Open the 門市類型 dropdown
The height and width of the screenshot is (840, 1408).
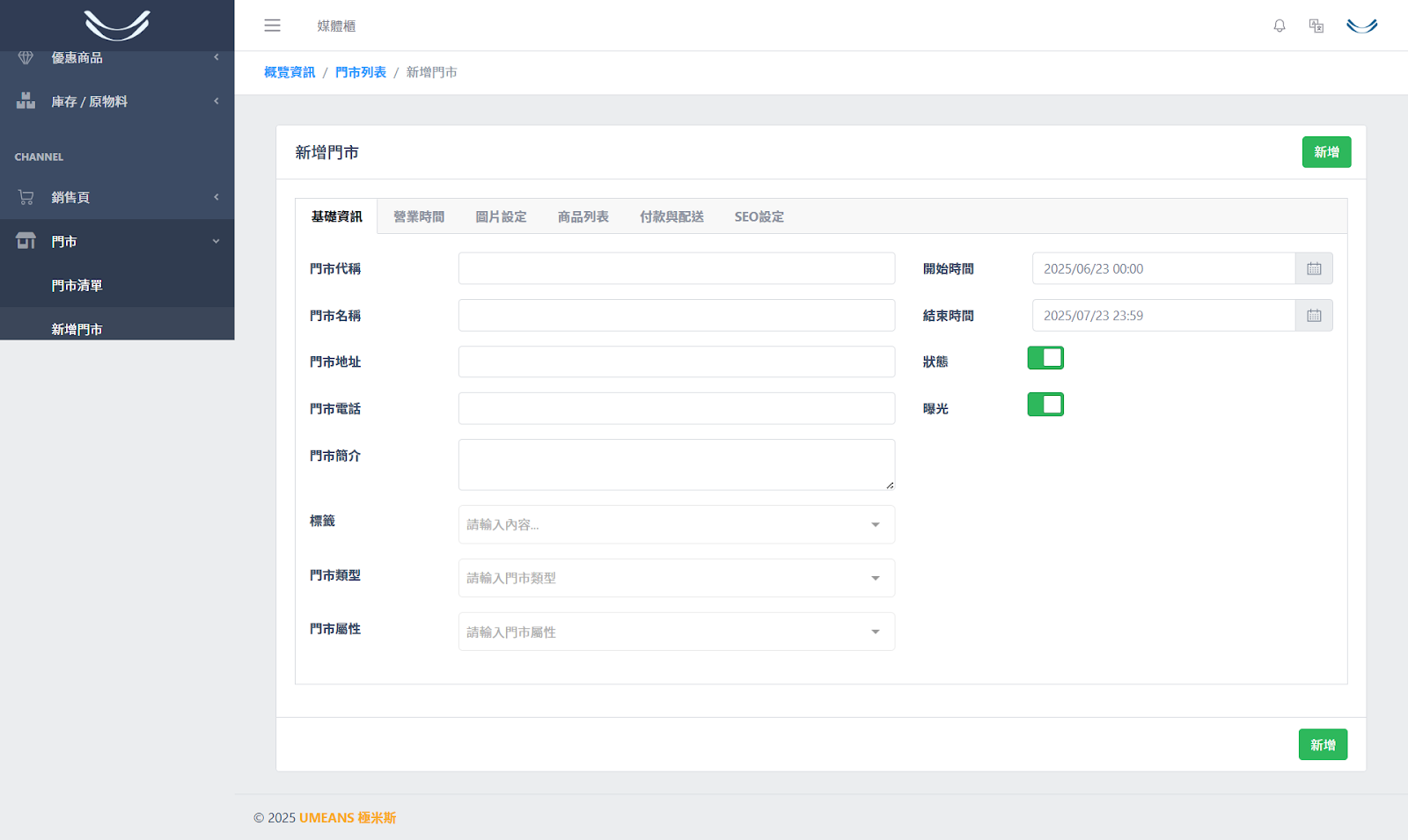point(677,578)
